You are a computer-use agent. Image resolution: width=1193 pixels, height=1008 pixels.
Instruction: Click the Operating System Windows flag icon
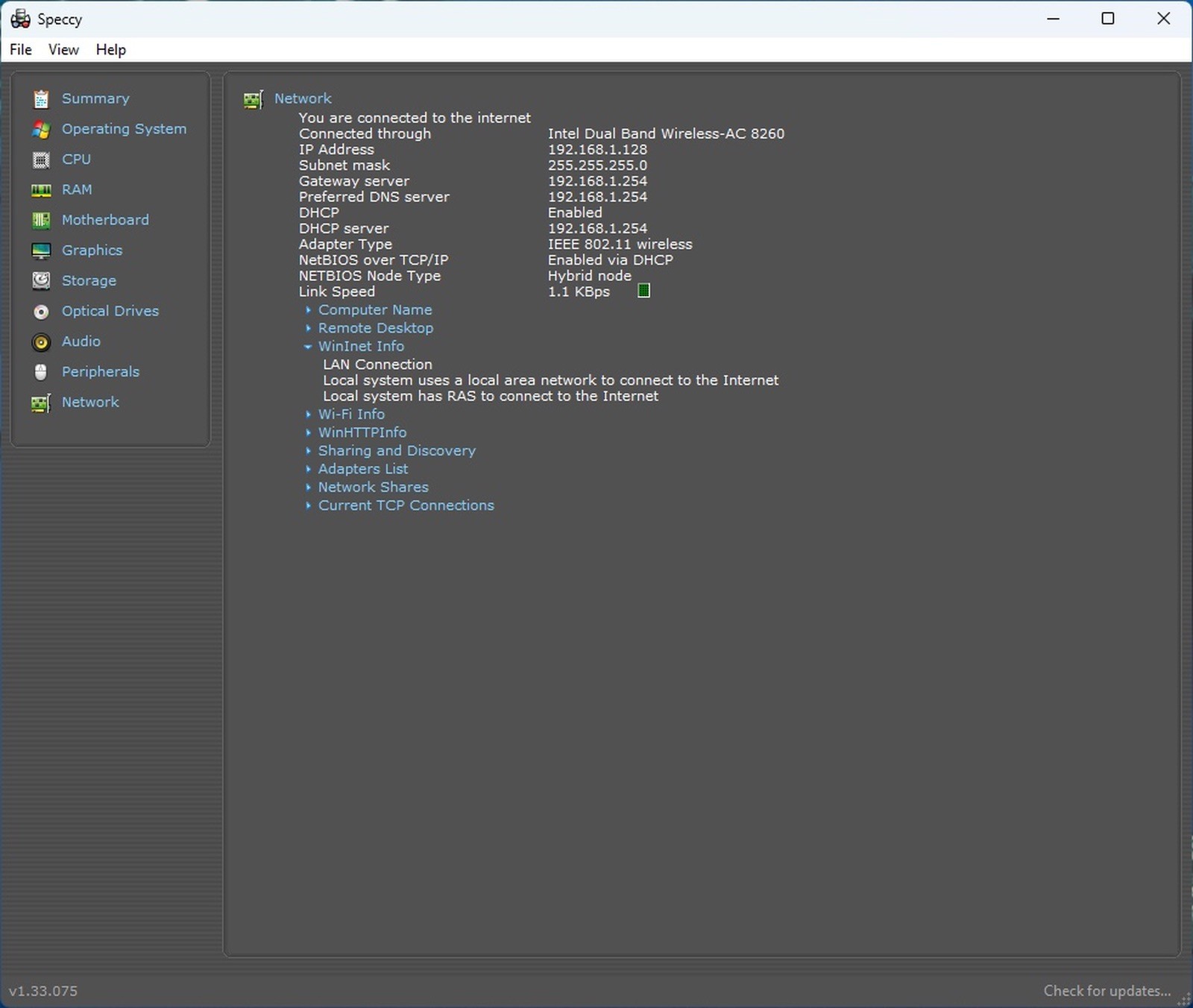[x=41, y=129]
